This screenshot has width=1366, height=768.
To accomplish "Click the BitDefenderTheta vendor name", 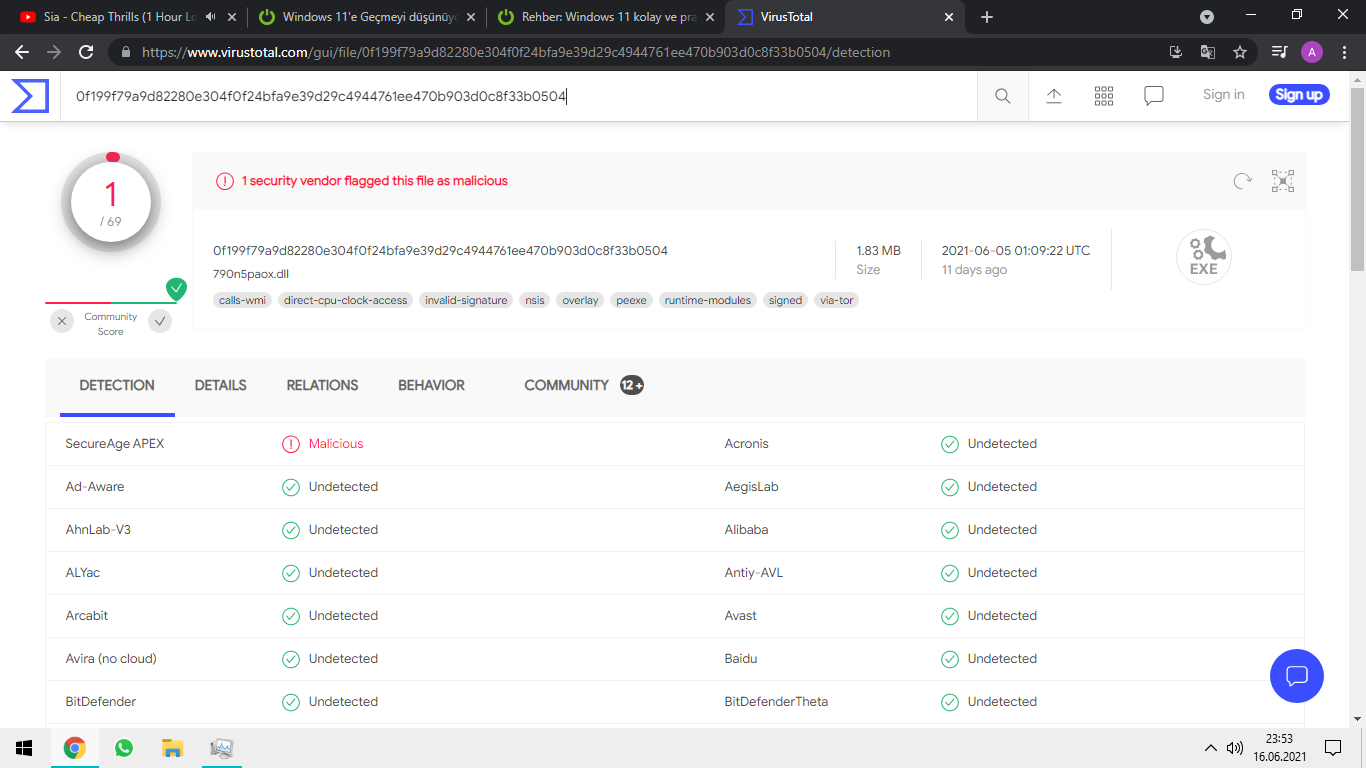I will 776,702.
